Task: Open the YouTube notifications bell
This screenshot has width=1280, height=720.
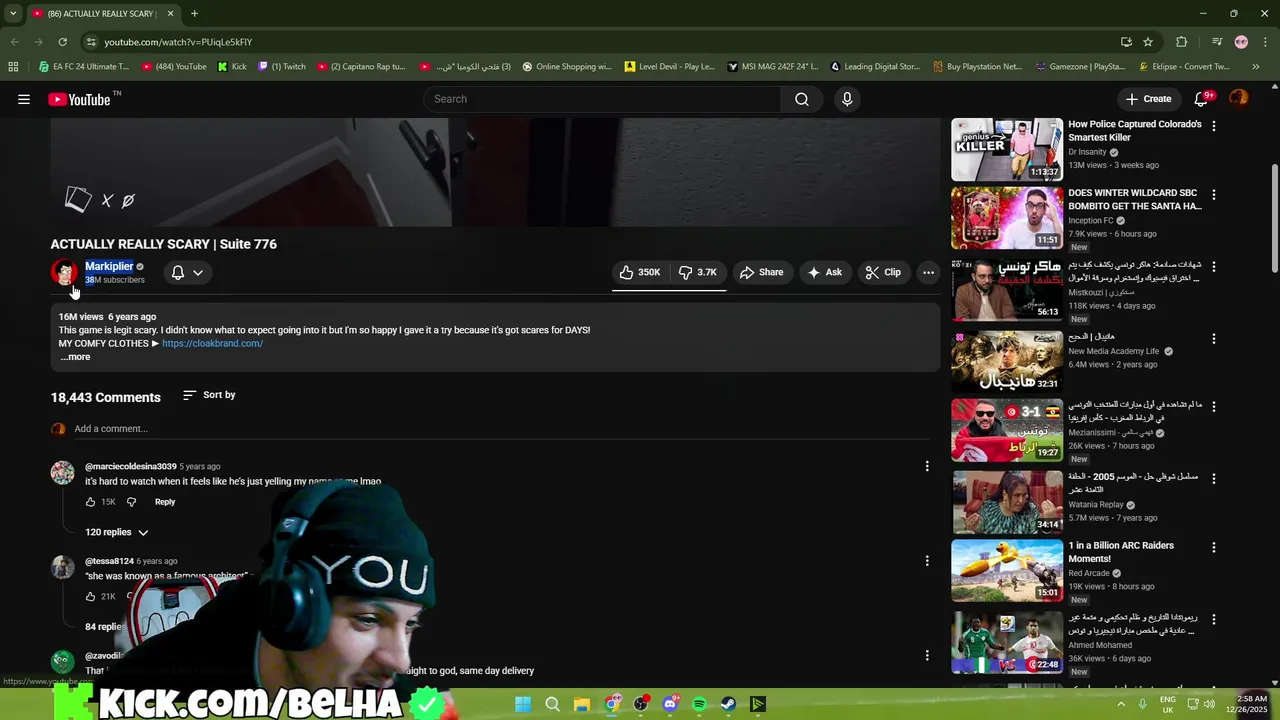Action: [x=1203, y=98]
